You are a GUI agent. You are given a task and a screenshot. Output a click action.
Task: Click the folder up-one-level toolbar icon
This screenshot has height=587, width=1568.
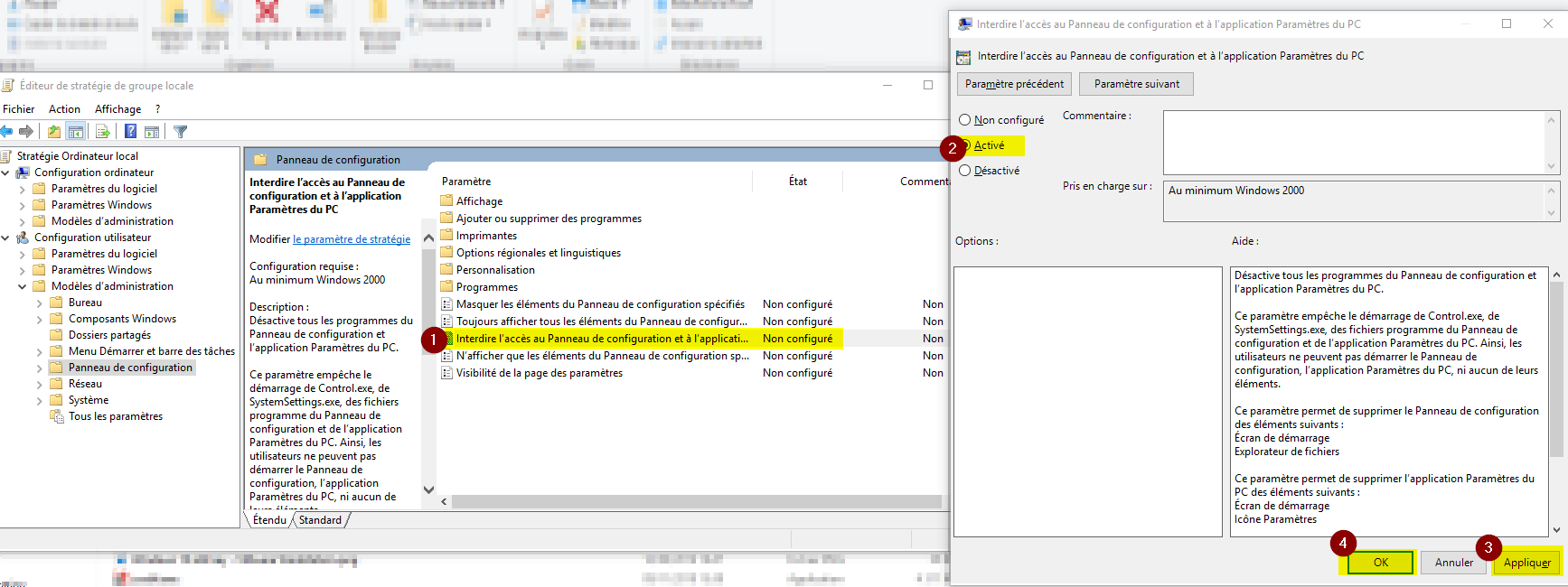(54, 132)
